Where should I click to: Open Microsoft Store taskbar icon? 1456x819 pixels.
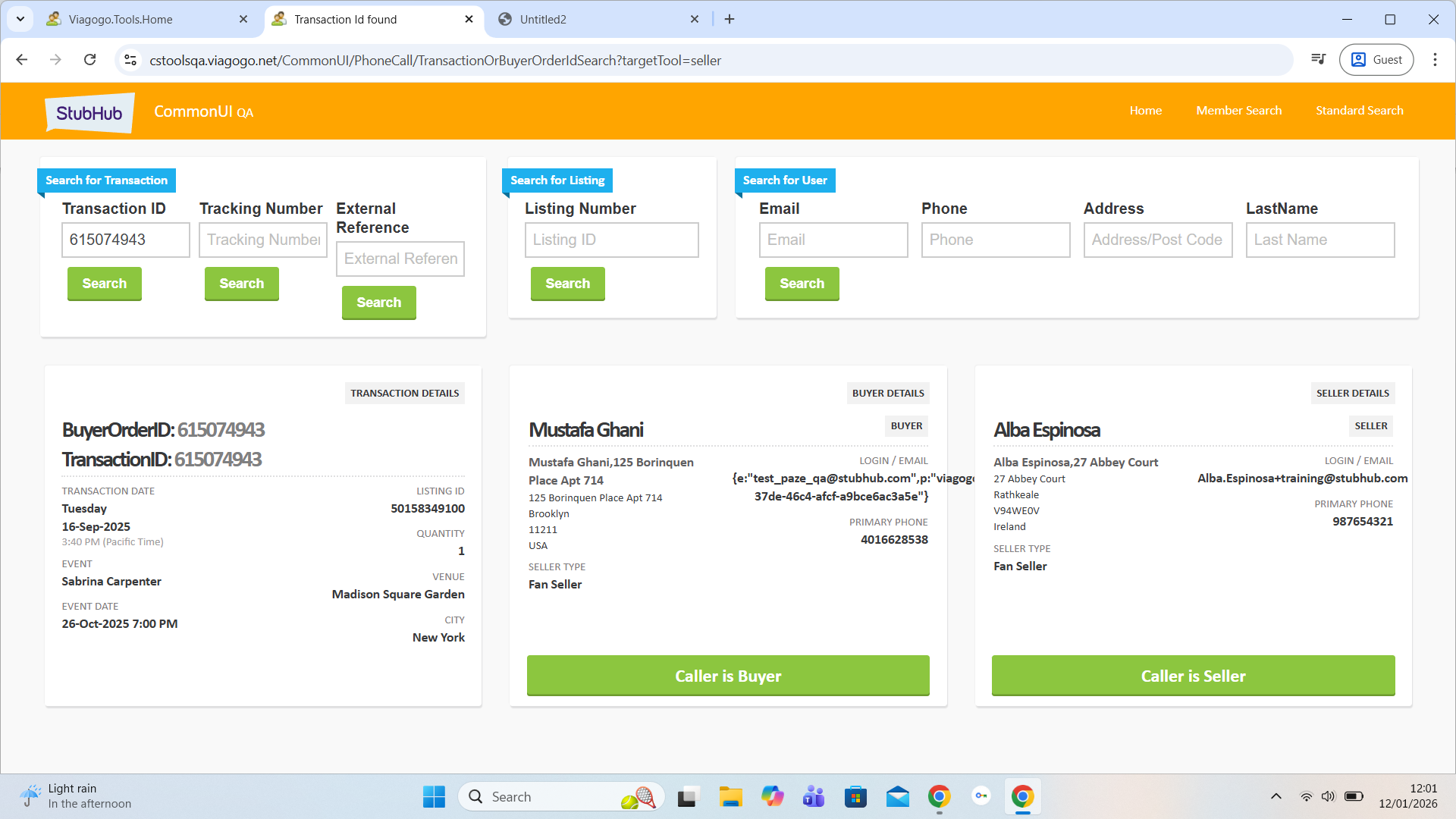855,796
